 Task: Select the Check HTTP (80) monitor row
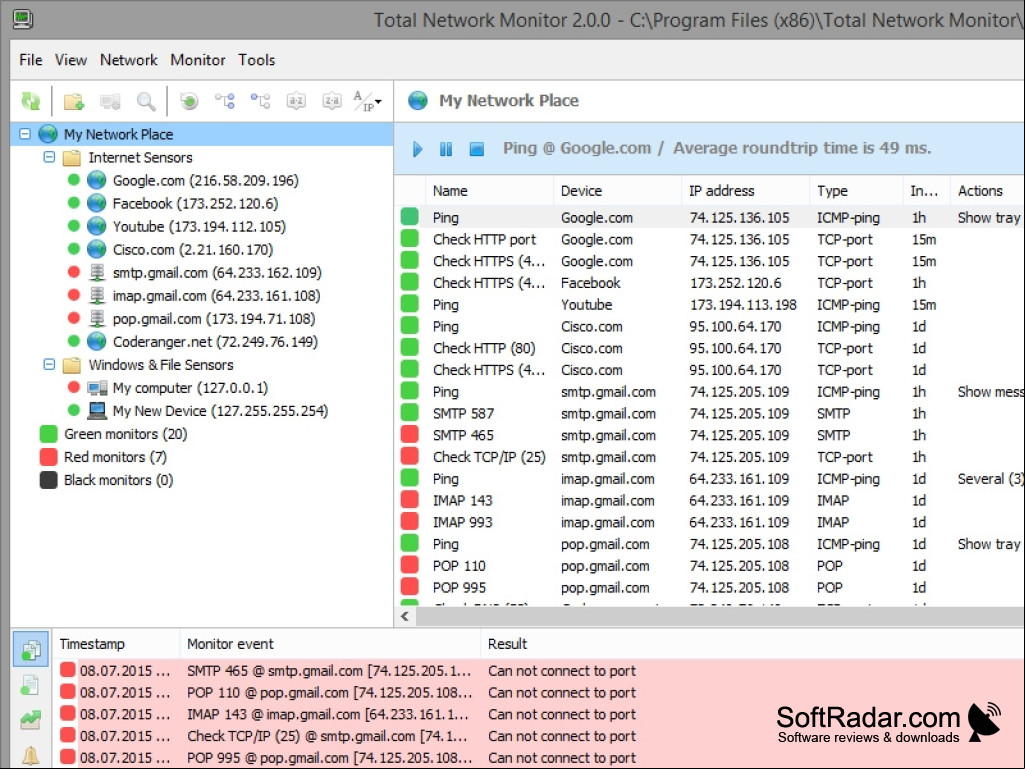pos(709,348)
